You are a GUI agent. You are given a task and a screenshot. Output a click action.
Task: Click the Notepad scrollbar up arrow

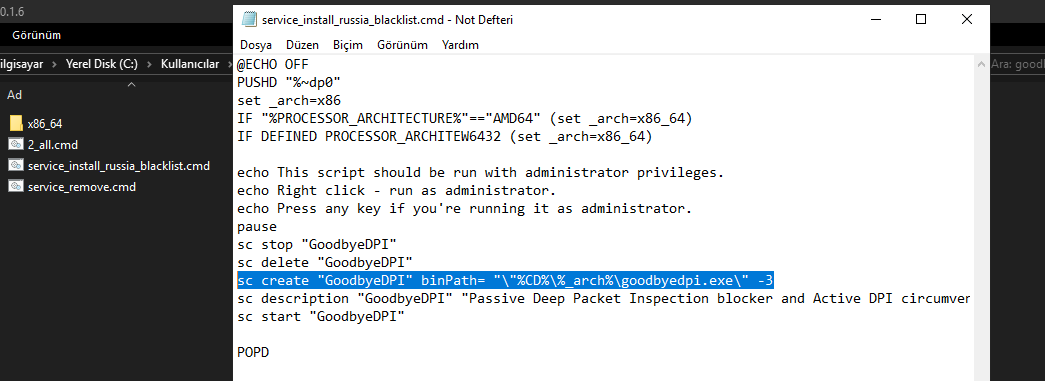[x=981, y=64]
